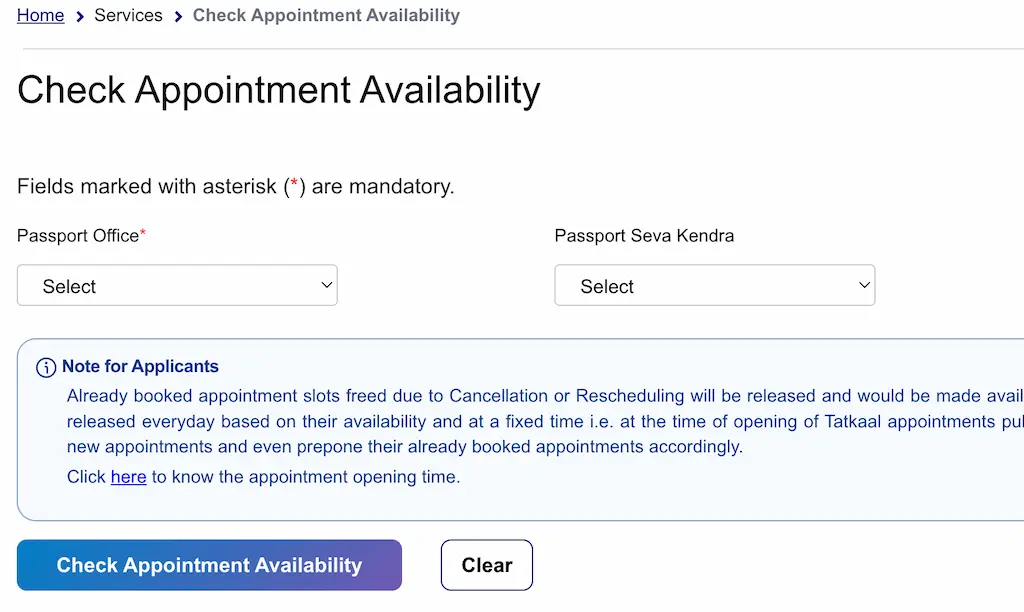Screen dimensions: 1024x612
Task: Open the Passport Seva Kendra dropdown
Action: [x=714, y=285]
